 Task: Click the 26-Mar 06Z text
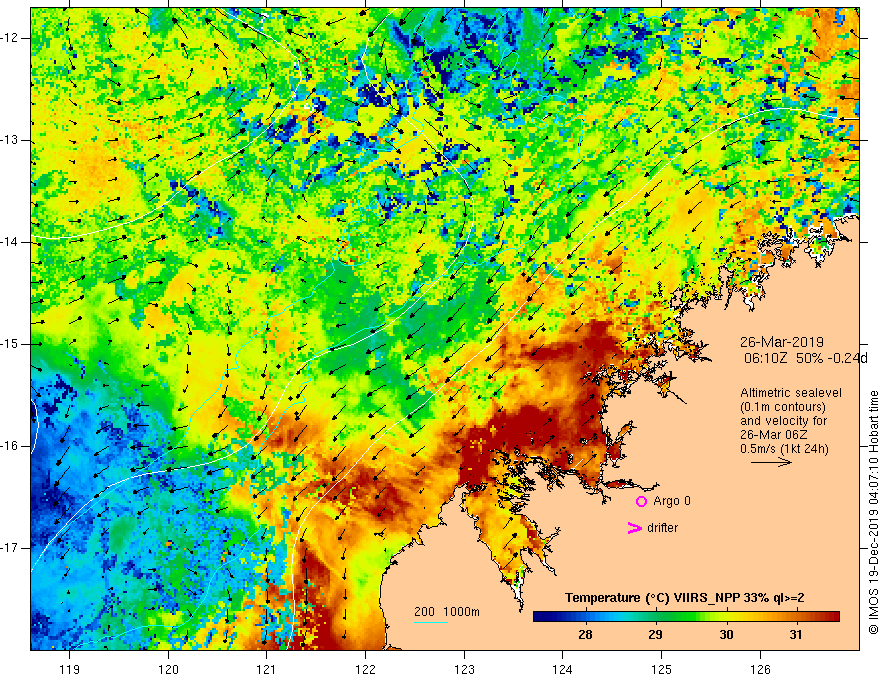point(774,435)
